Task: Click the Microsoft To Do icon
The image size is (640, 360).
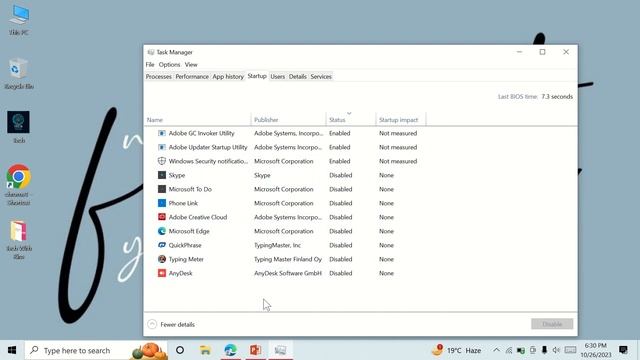Action: tap(162, 189)
